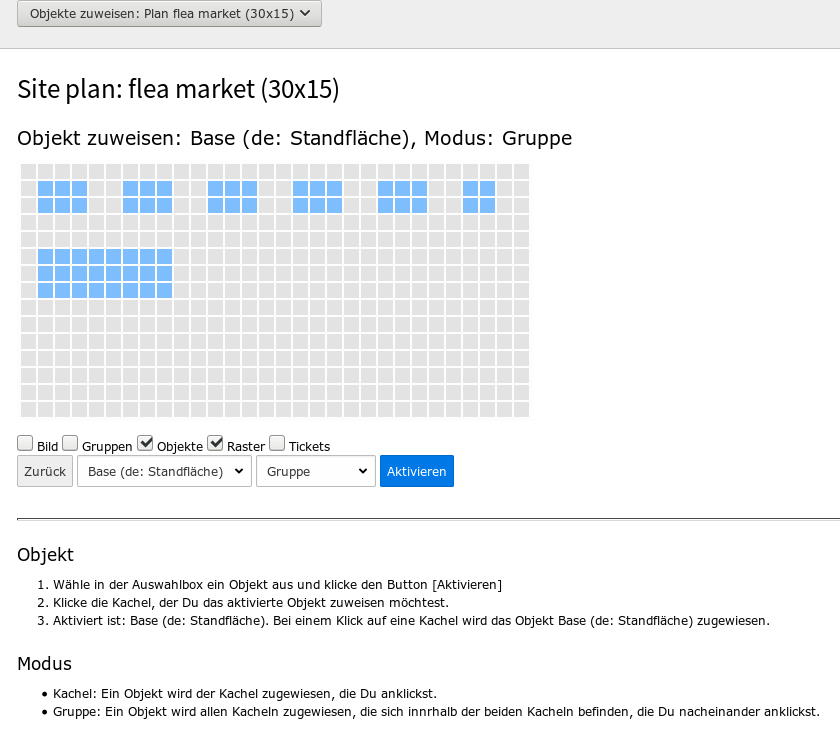The image size is (840, 737).
Task: Enable the Bild checkbox
Action: (25, 443)
